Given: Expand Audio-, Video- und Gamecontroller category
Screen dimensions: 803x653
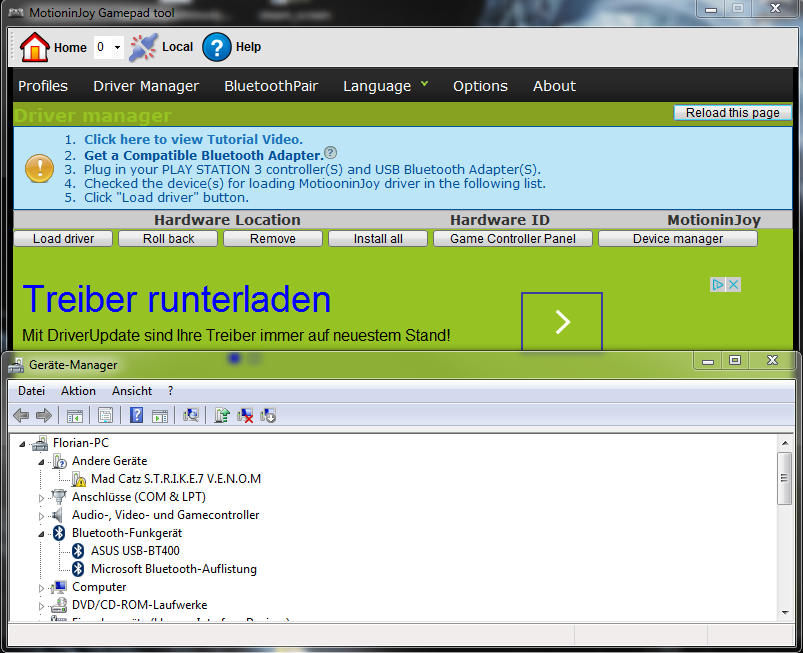Looking at the screenshot, I should [x=41, y=516].
